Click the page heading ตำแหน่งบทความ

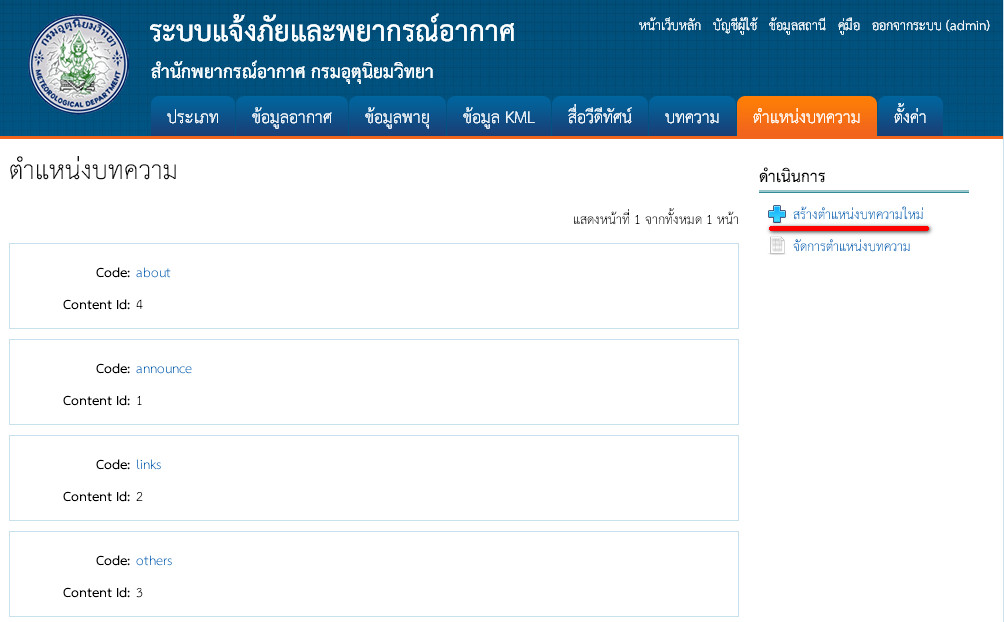click(x=93, y=171)
